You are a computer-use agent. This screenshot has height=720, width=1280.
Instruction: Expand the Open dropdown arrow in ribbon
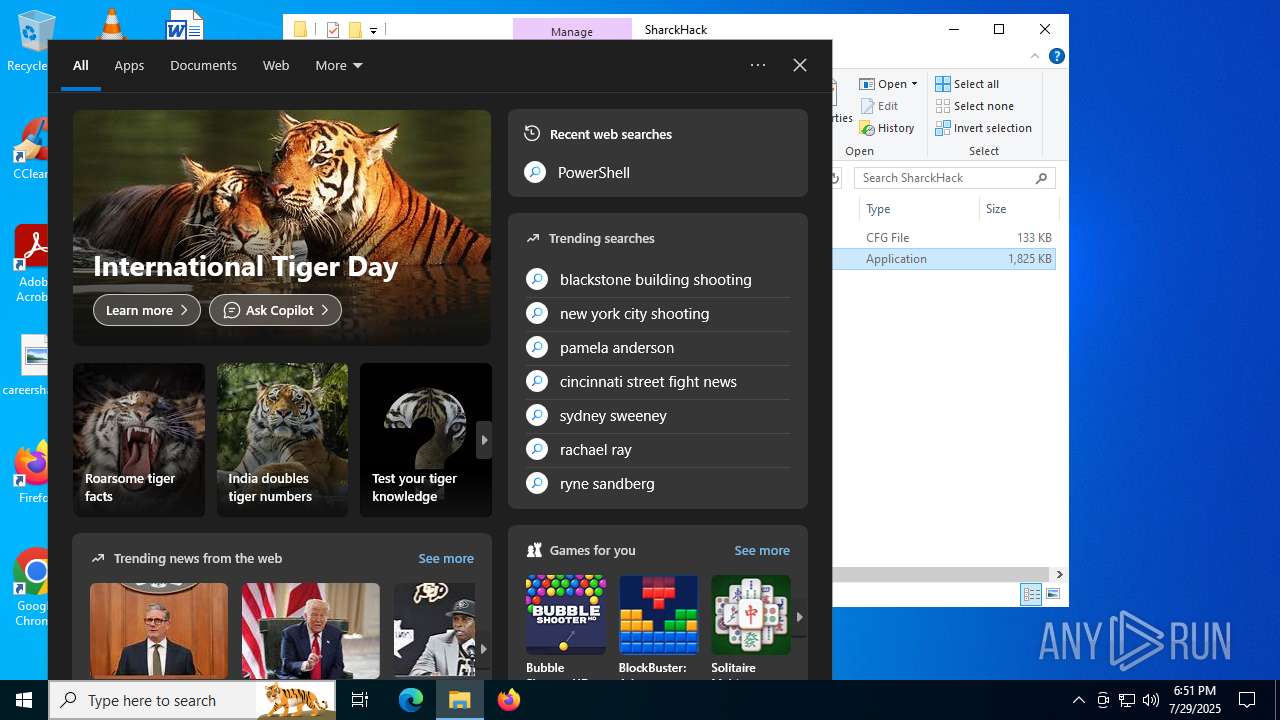tap(914, 84)
